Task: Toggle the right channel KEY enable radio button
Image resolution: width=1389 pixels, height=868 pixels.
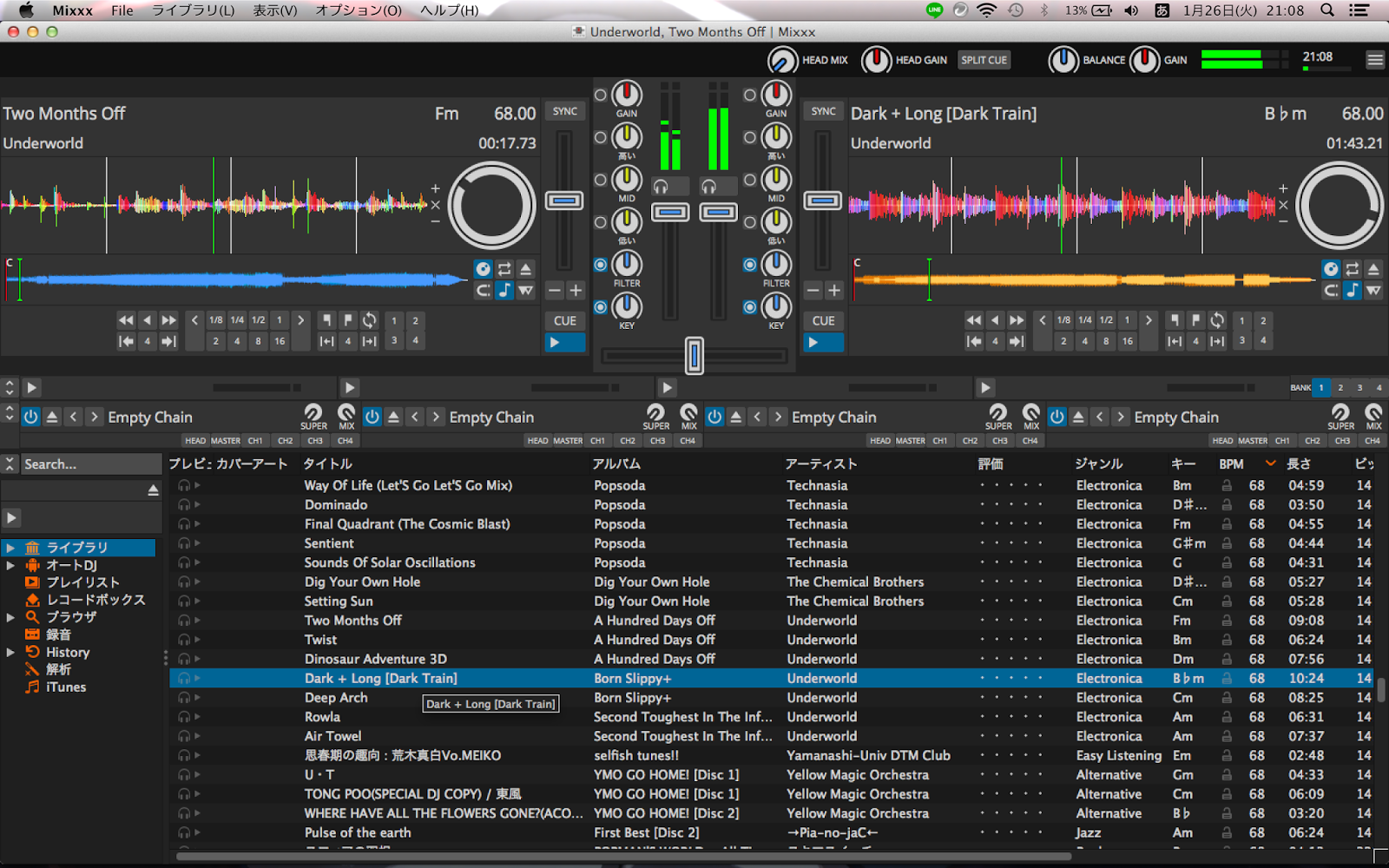Action: pos(750,307)
